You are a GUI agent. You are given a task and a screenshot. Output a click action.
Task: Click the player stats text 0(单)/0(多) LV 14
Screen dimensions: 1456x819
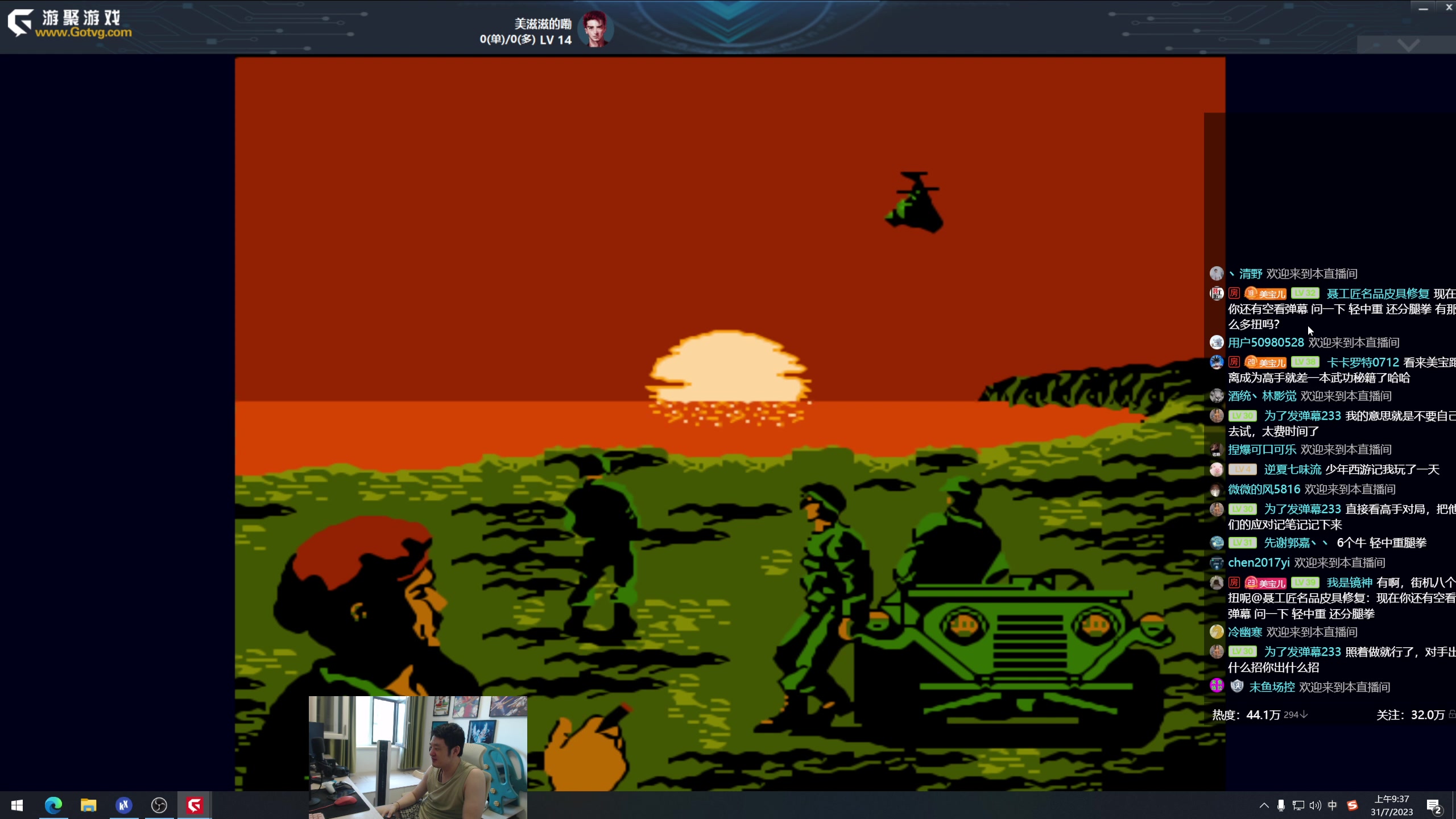[x=526, y=40]
